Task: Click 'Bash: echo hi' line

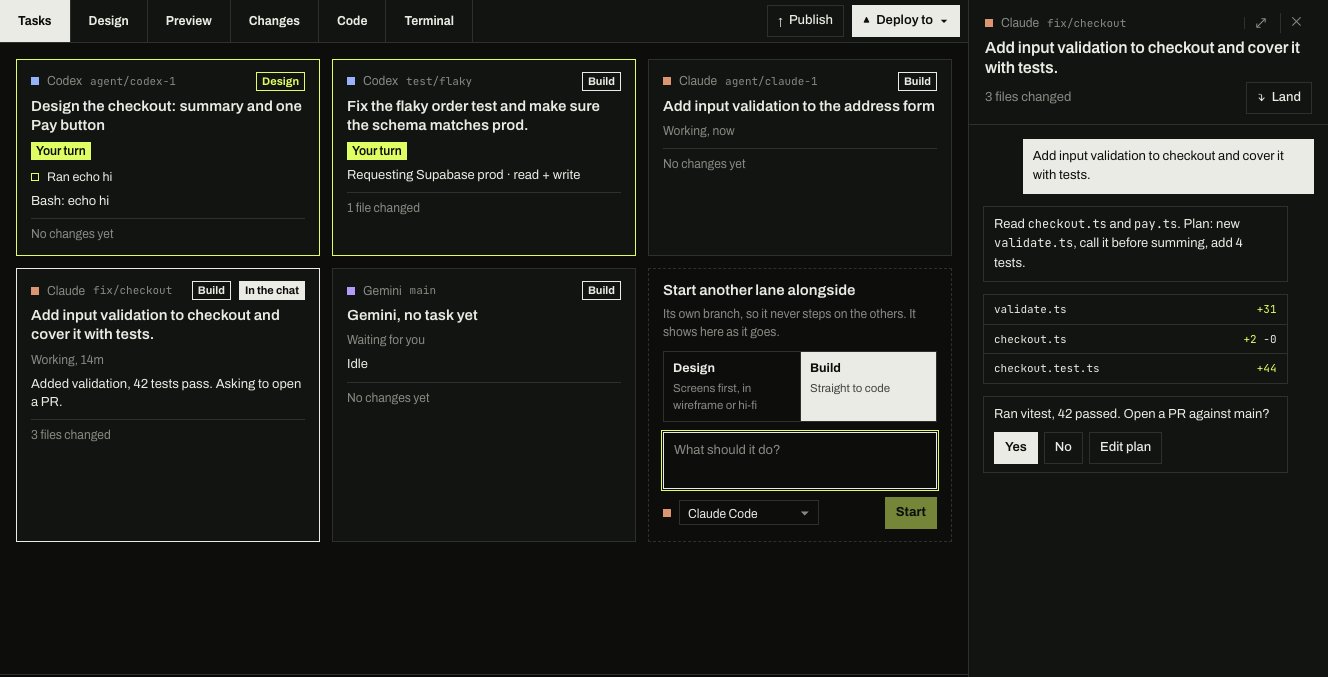Action: tap(70, 201)
